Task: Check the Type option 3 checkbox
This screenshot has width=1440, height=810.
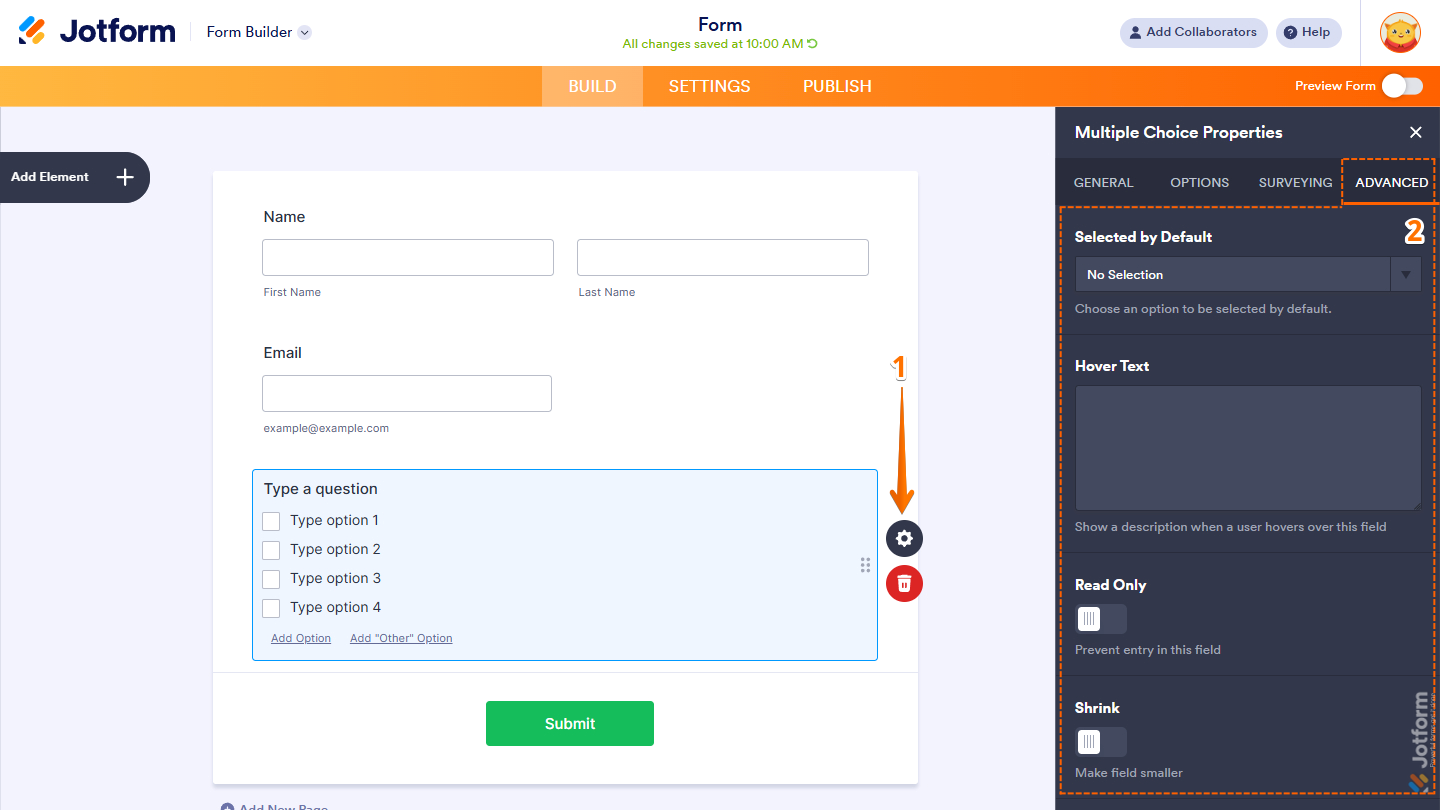Action: 271,579
